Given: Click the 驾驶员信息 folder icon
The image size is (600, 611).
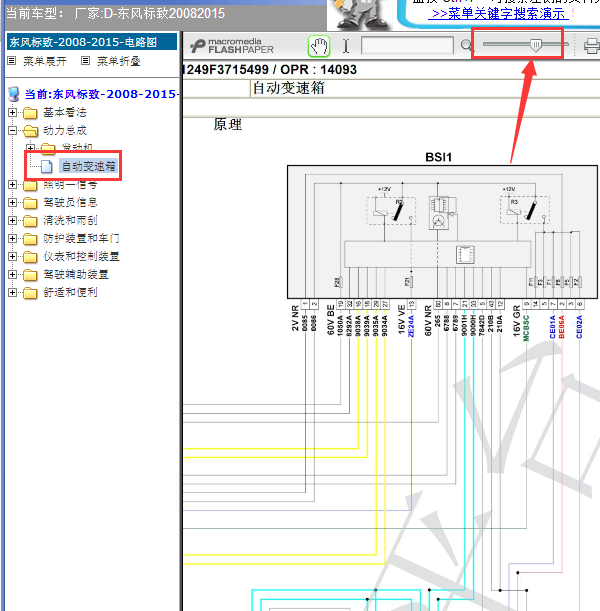Looking at the screenshot, I should [x=30, y=203].
